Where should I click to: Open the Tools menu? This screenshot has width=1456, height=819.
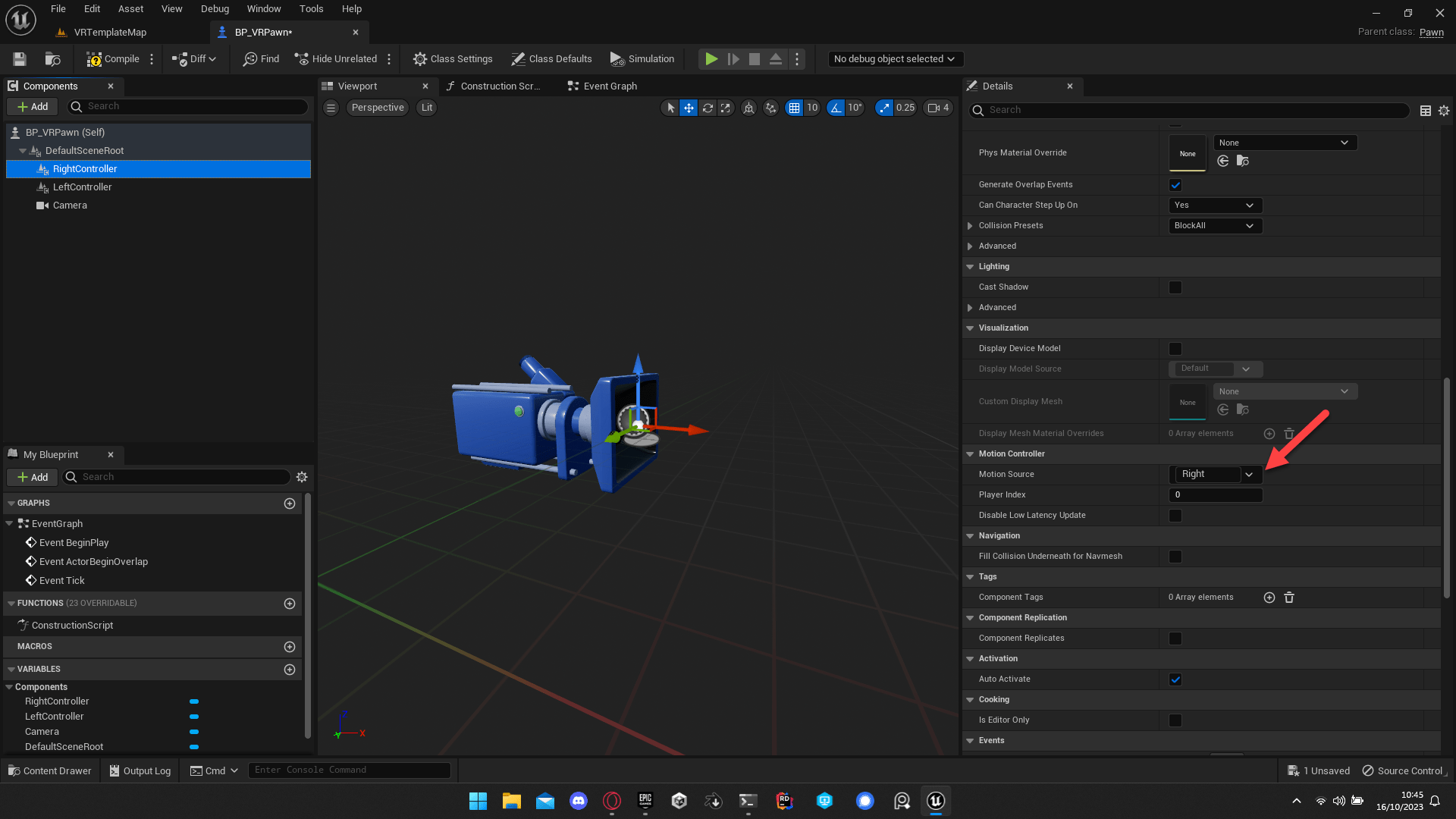click(311, 9)
